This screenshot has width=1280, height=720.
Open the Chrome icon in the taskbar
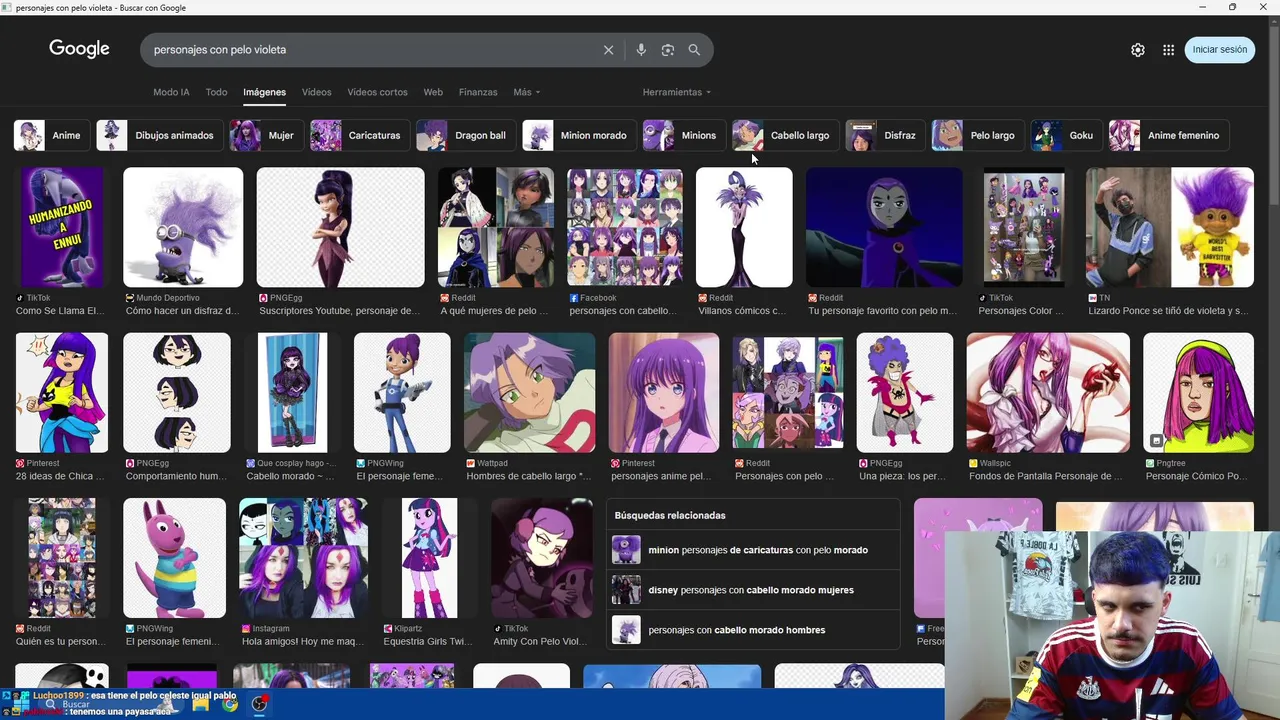pos(230,704)
